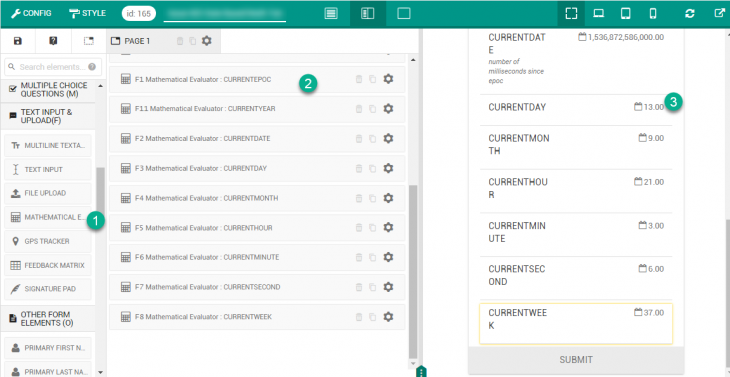This screenshot has width=730, height=377.
Task: Switch to split editor-preview layout
Action: click(x=368, y=13)
